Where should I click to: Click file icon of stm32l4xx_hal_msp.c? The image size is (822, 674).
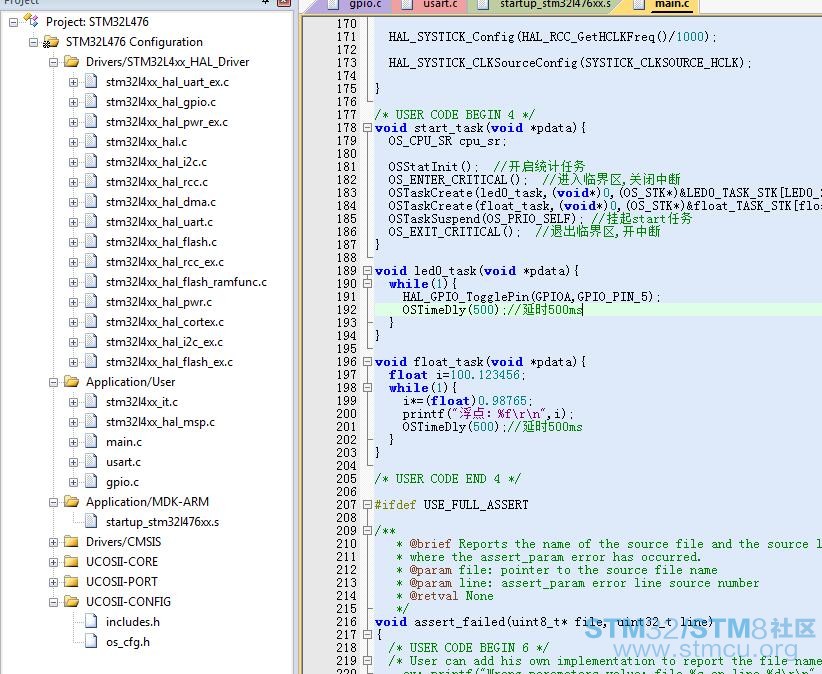(x=91, y=421)
